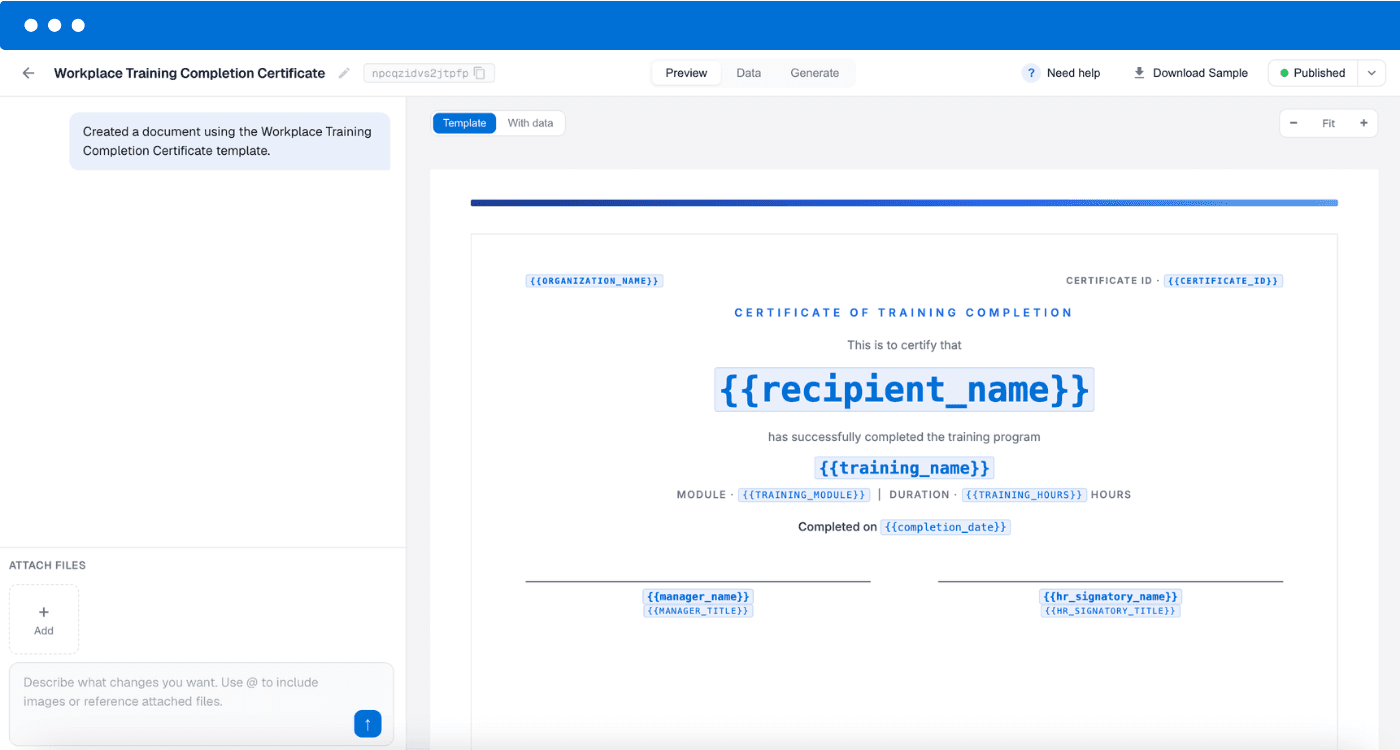Viewport: 1400px width, 750px height.
Task: Zoom in with the plus icon
Action: click(1363, 123)
